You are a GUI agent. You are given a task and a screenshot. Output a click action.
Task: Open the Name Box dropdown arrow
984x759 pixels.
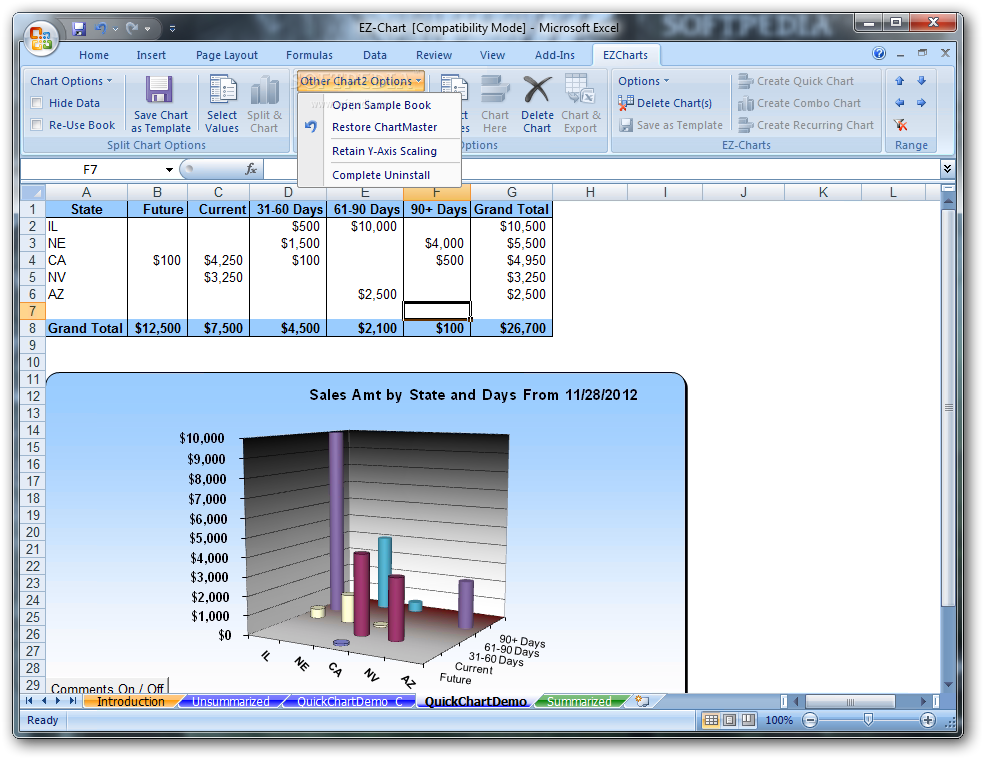coord(169,170)
